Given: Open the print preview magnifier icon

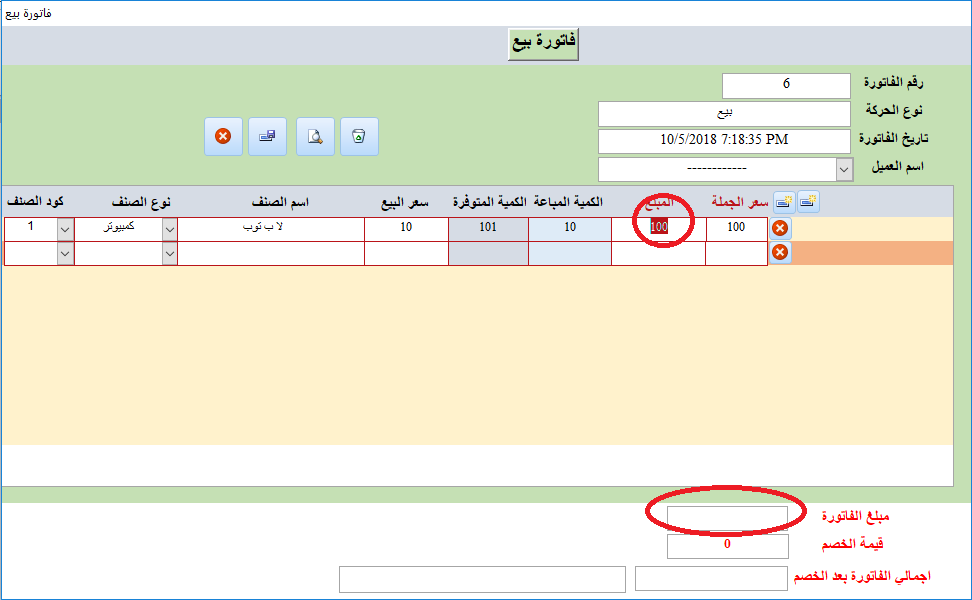Looking at the screenshot, I should tap(315, 136).
